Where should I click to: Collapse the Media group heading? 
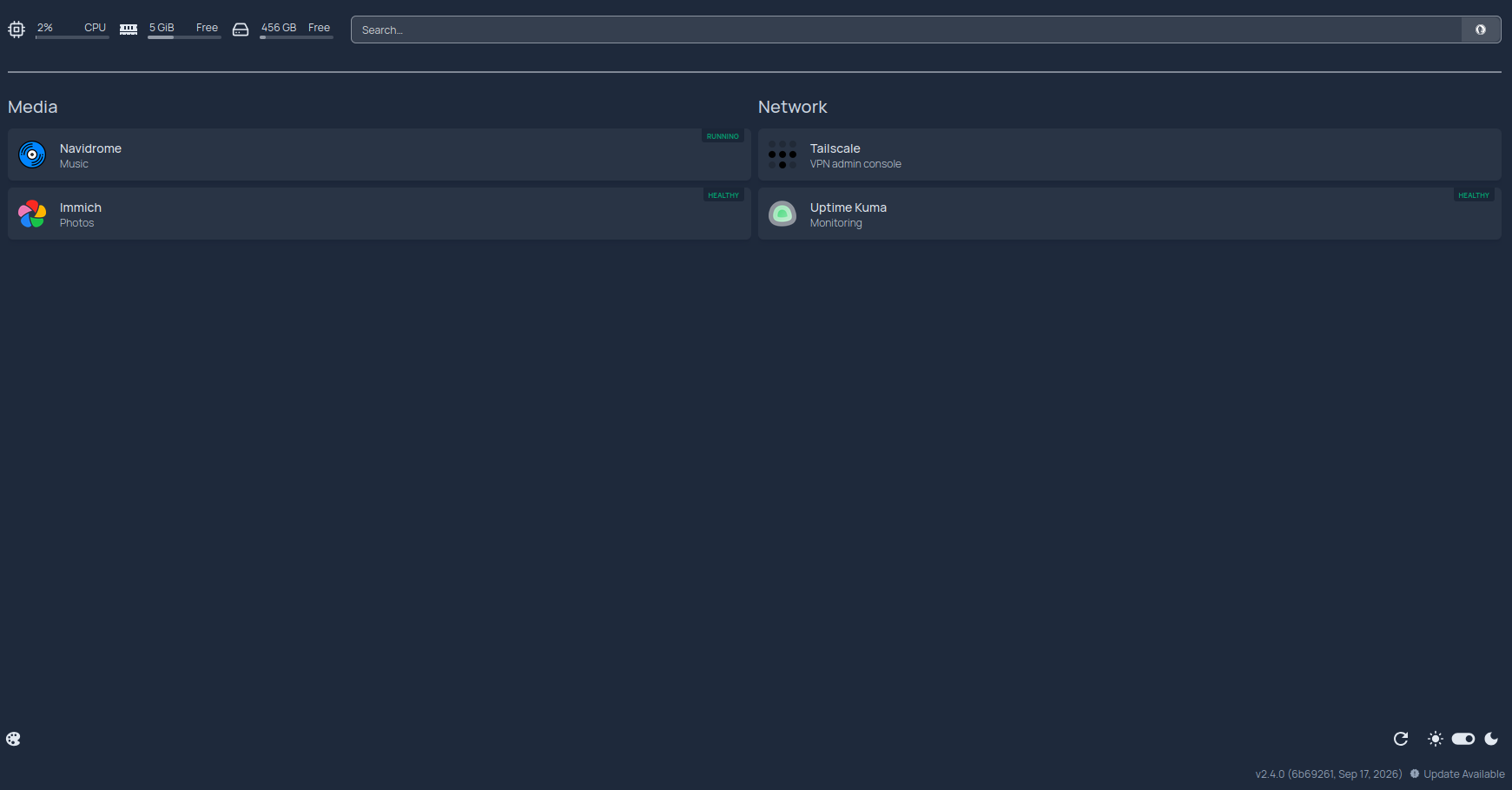33,107
